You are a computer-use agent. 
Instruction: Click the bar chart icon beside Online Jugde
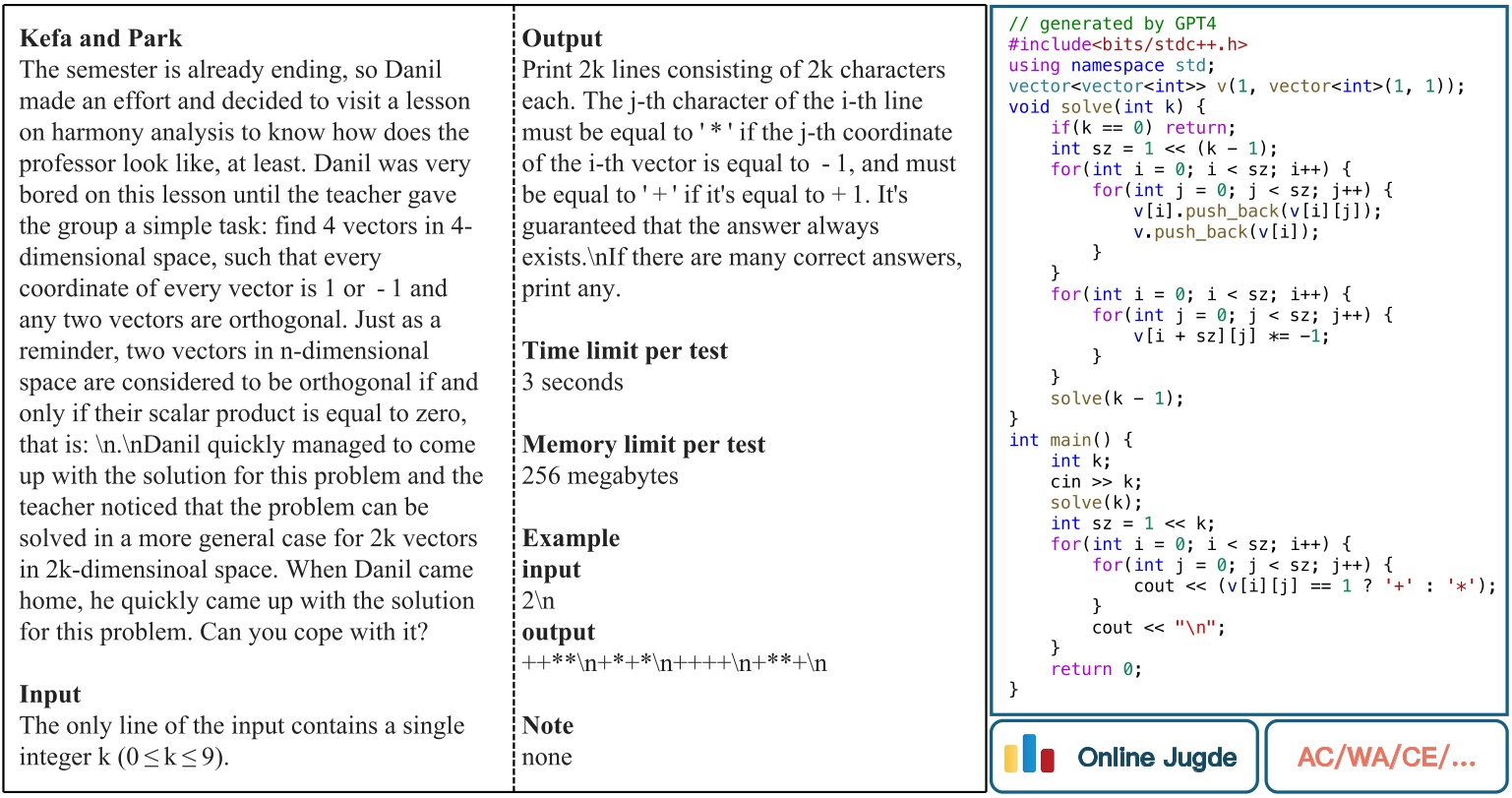[1029, 756]
